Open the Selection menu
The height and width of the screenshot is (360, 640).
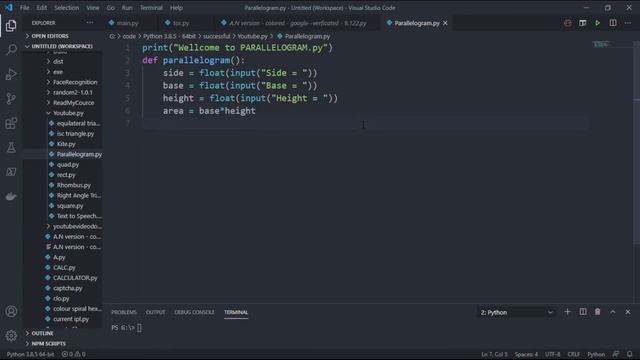(66, 7)
